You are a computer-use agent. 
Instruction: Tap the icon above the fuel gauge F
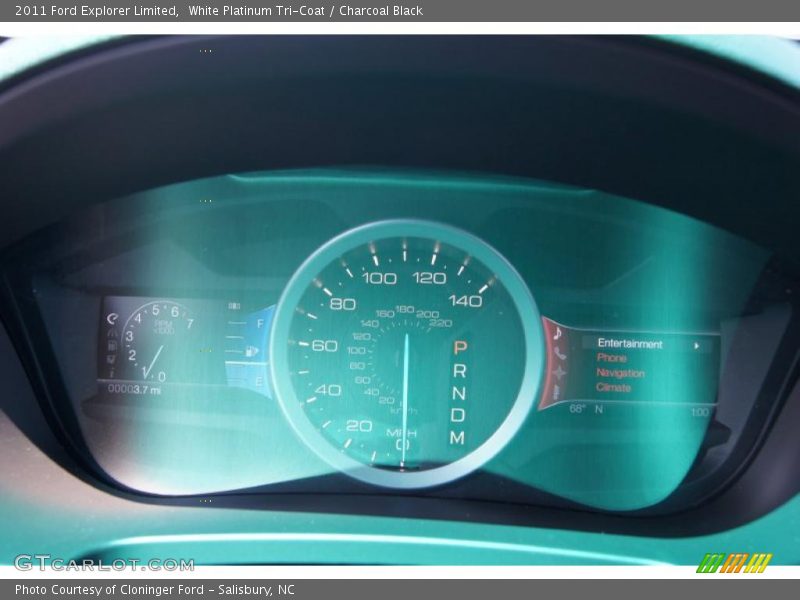(234, 306)
